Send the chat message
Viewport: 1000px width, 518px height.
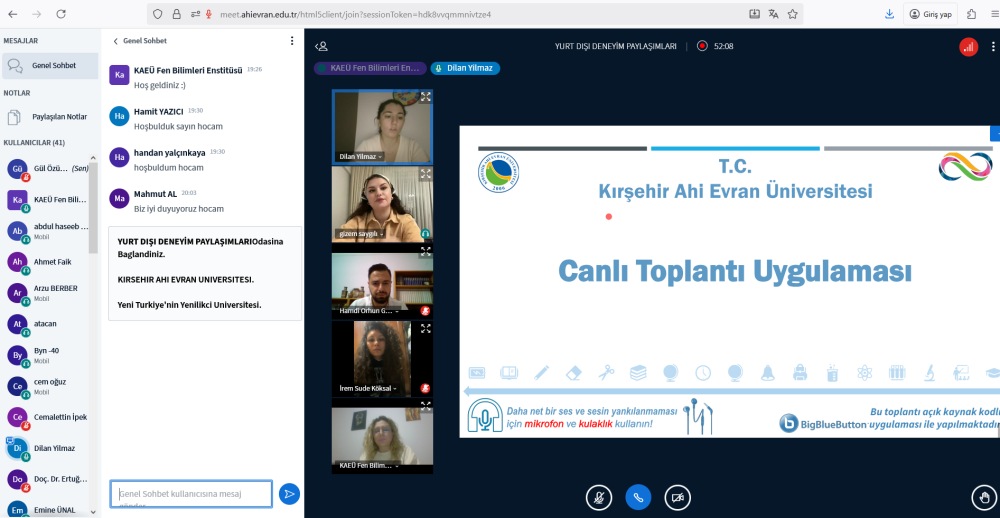point(289,494)
